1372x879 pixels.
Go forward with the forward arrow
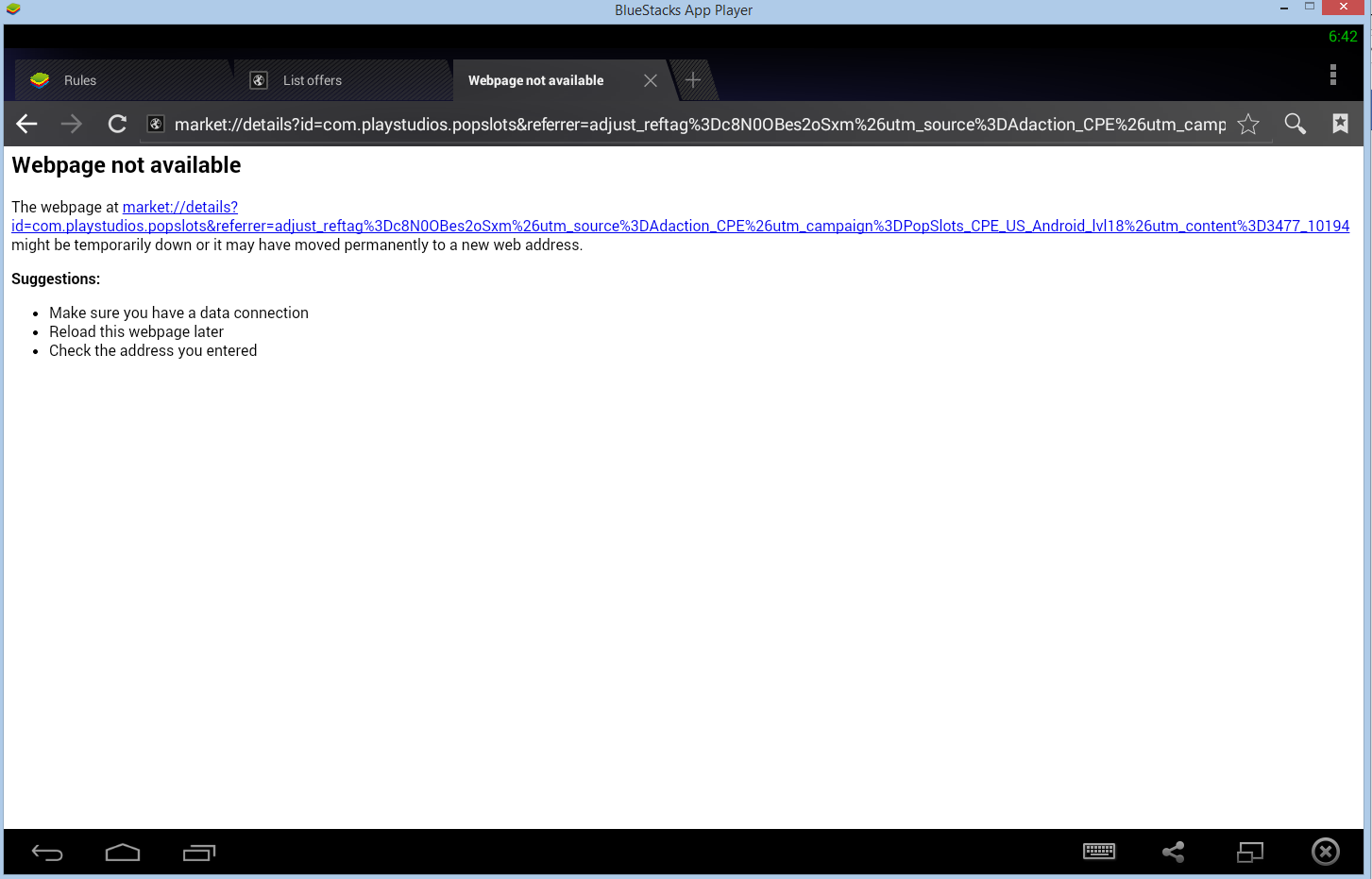pyautogui.click(x=72, y=124)
